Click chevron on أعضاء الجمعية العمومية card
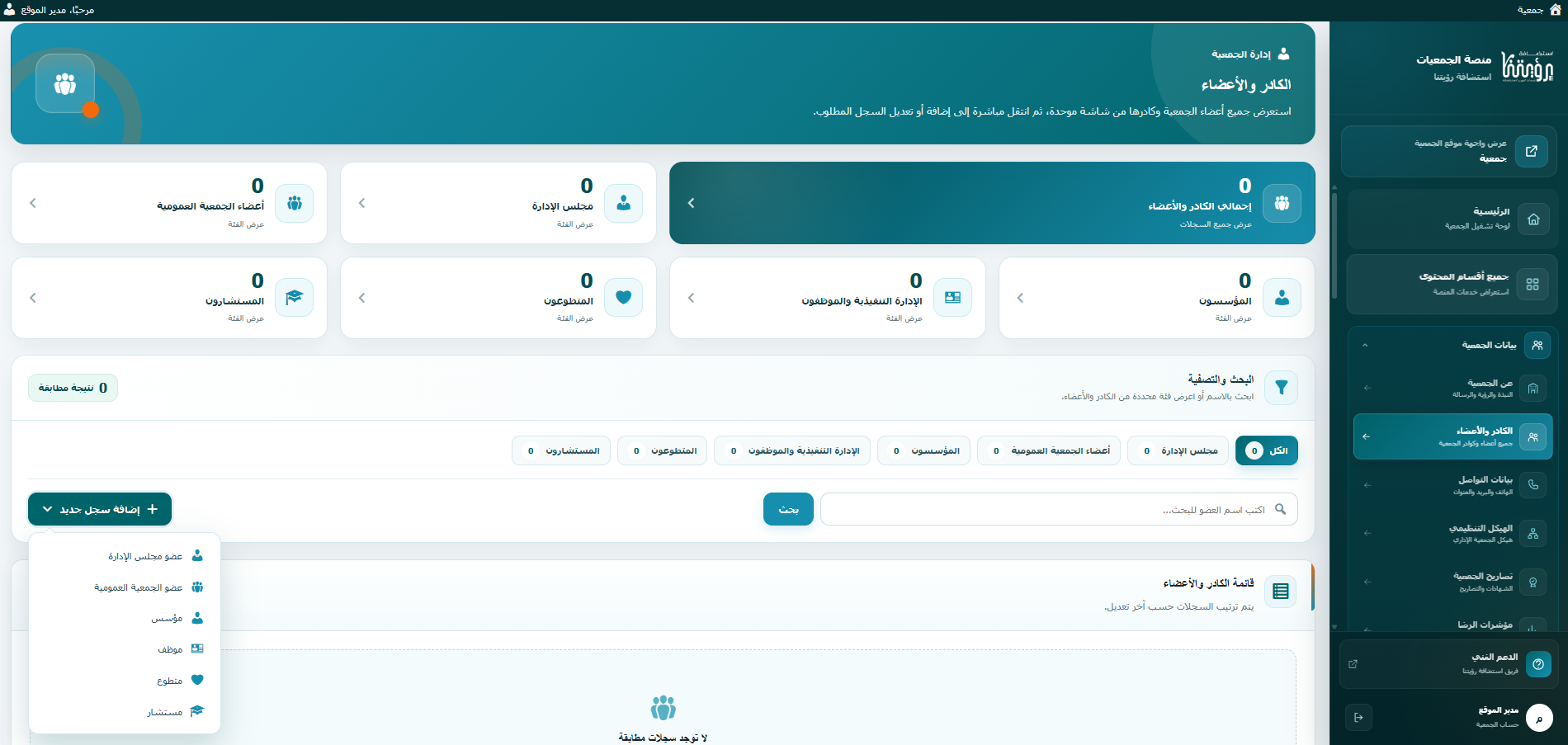Image resolution: width=1568 pixels, height=745 pixels. [x=33, y=203]
